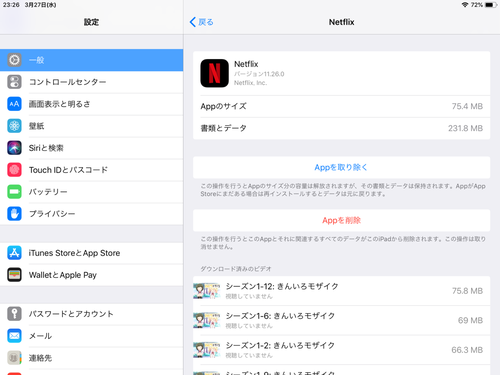Tap the 3月27日 date in status bar
The width and height of the screenshot is (500, 375).
40,5
